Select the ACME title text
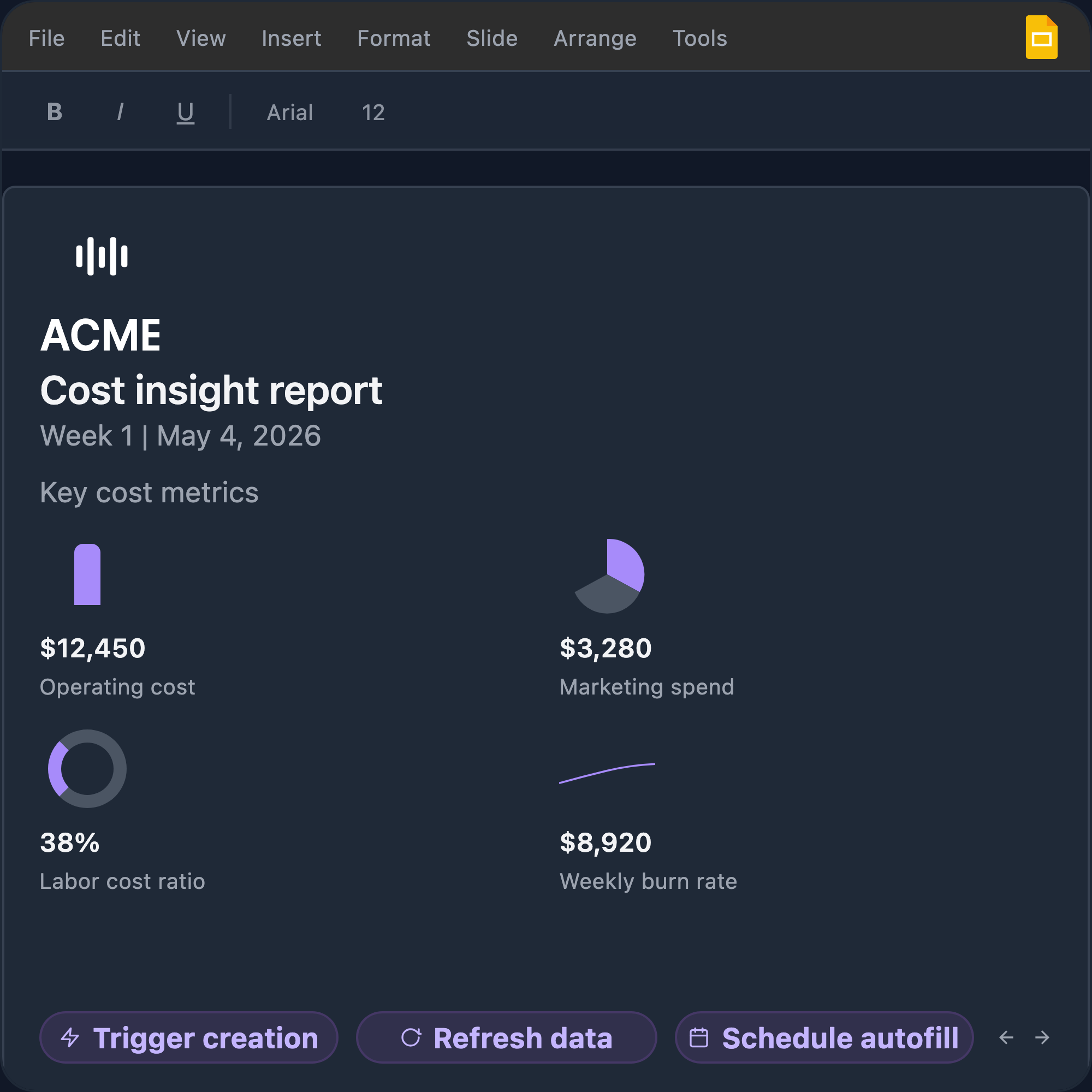Viewport: 1092px width, 1092px height. (100, 335)
